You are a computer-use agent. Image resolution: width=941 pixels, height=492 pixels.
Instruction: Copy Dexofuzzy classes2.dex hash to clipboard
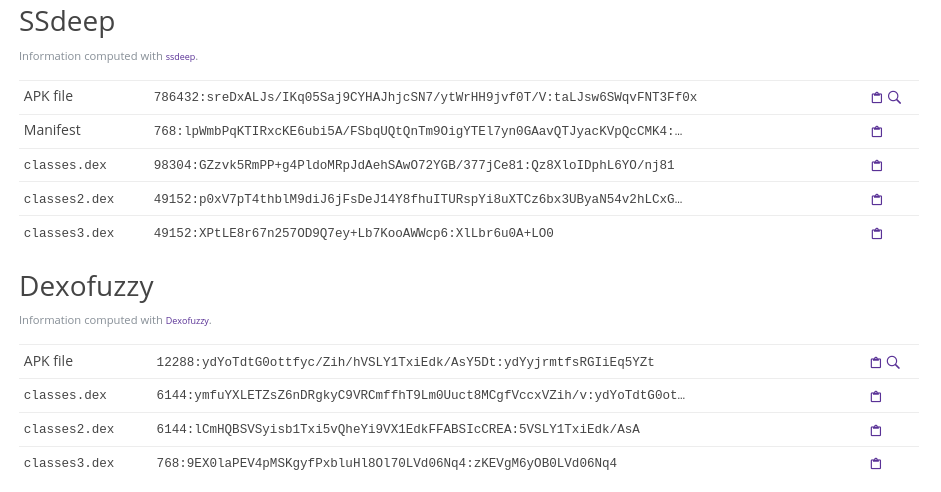tap(876, 431)
